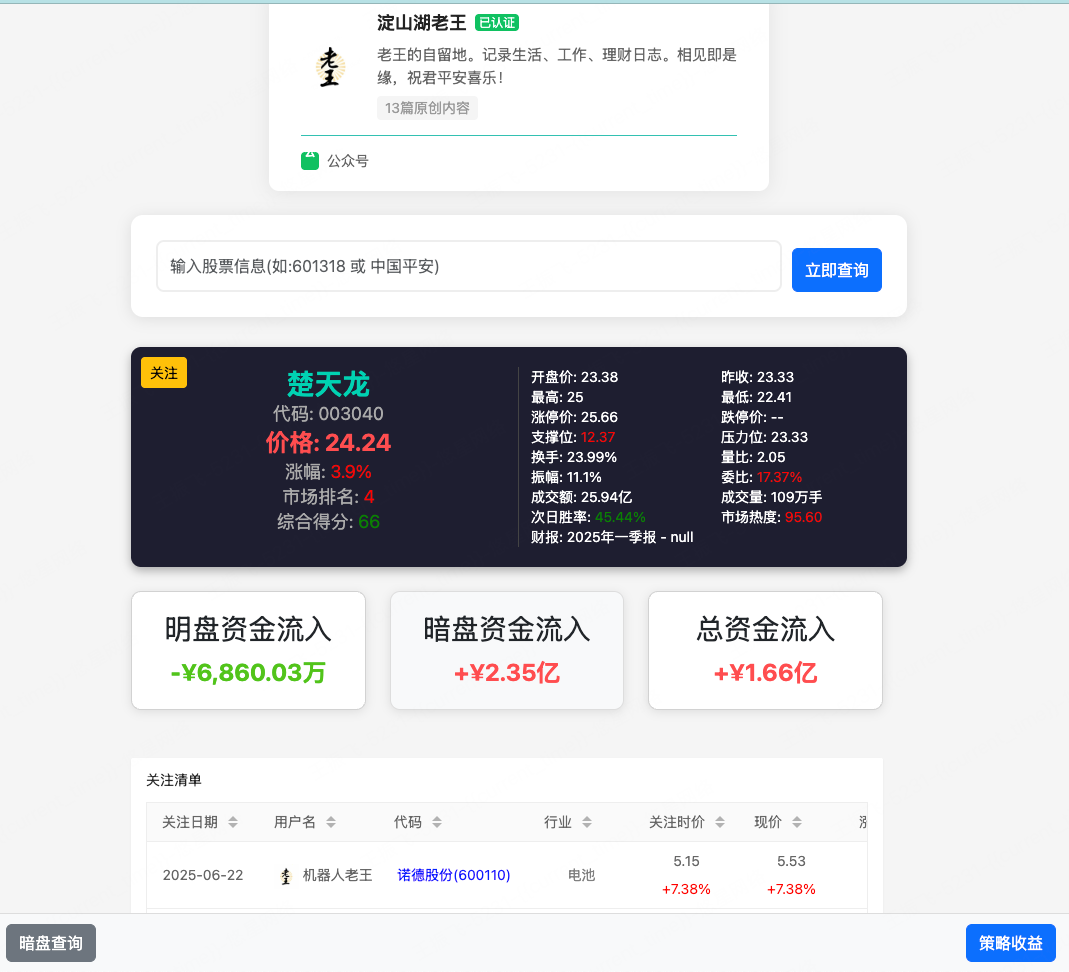Sort table by 行业 column arrows
This screenshot has height=972, width=1069.
pyautogui.click(x=587, y=822)
